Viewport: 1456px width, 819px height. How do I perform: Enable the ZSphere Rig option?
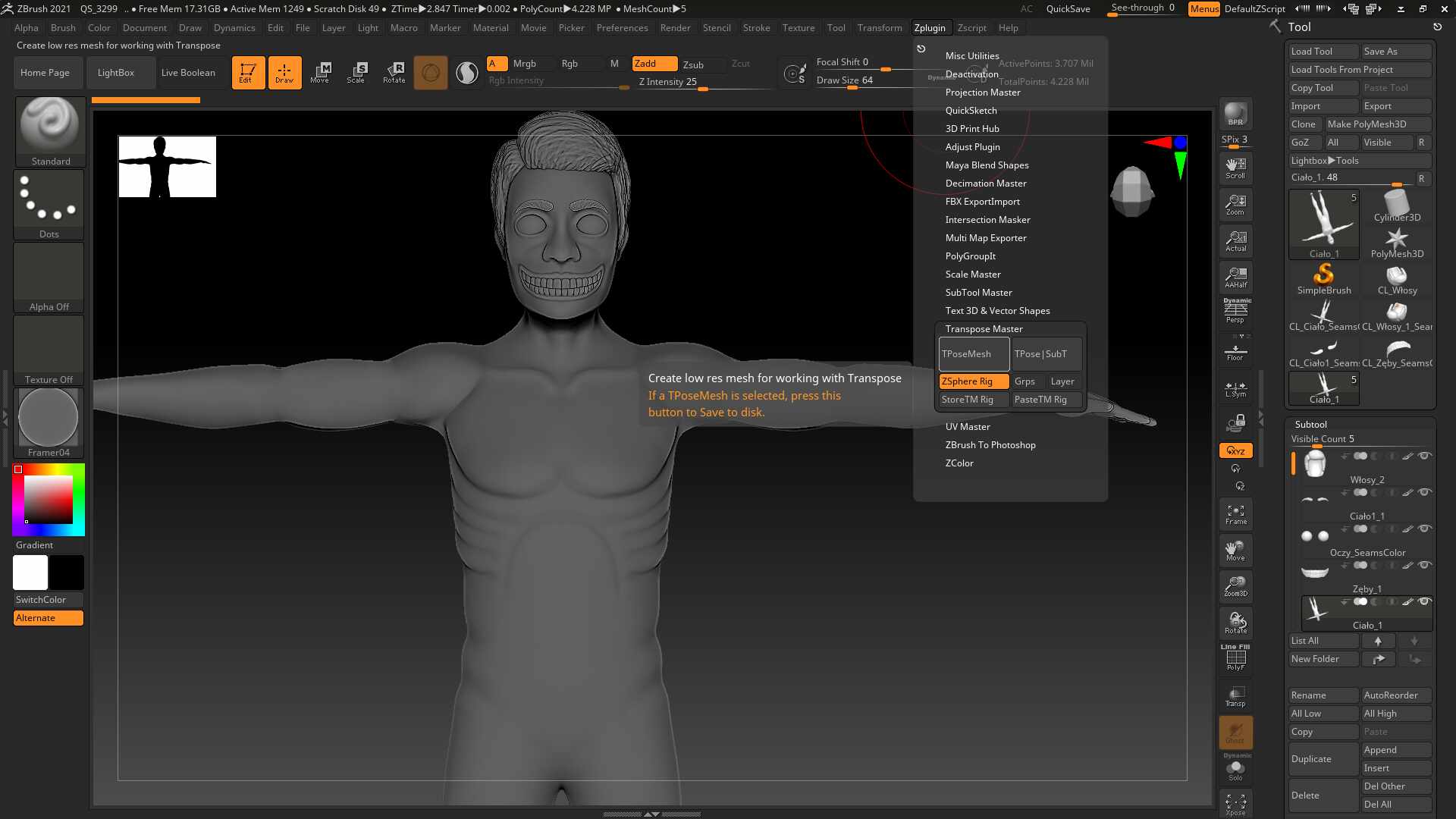pos(974,381)
